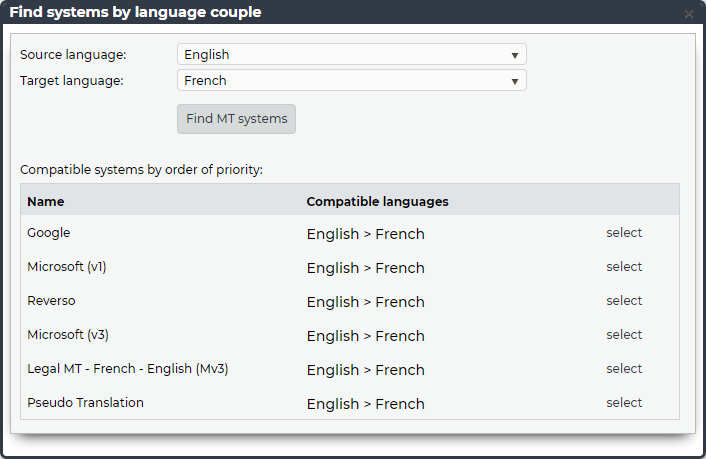Click the Pseudo Translation name cell

click(85, 403)
